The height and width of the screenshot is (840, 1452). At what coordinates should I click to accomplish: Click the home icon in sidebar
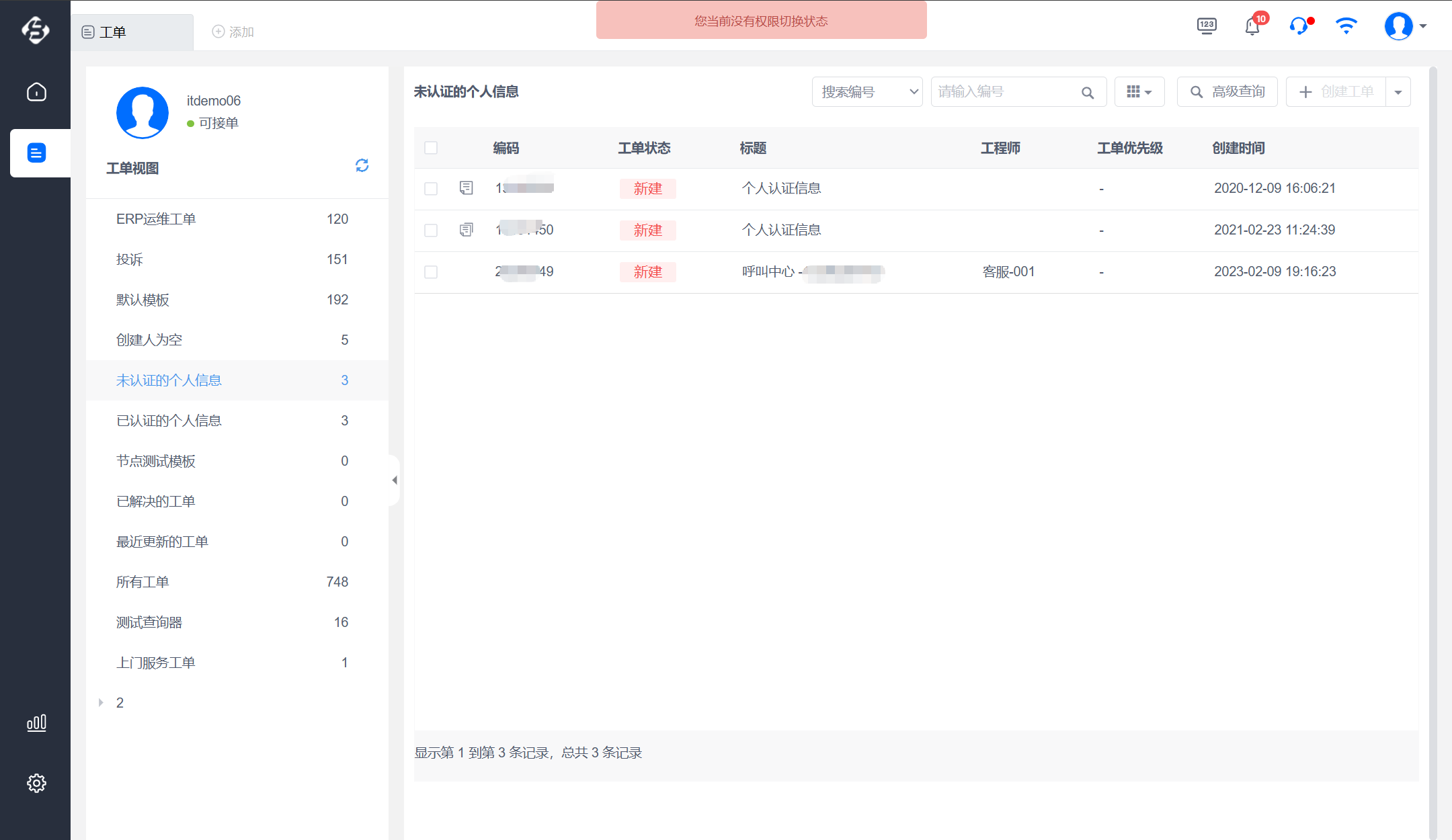point(36,92)
